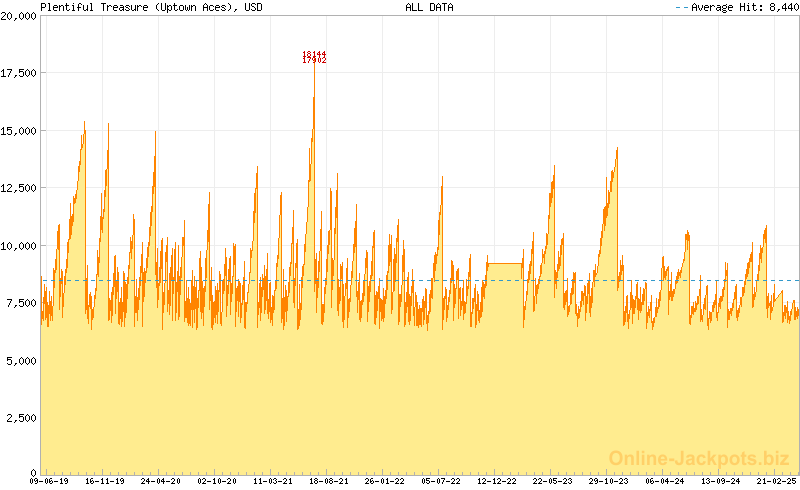Click the 21-02-25 date label
This screenshot has width=800, height=490.
pos(776,481)
